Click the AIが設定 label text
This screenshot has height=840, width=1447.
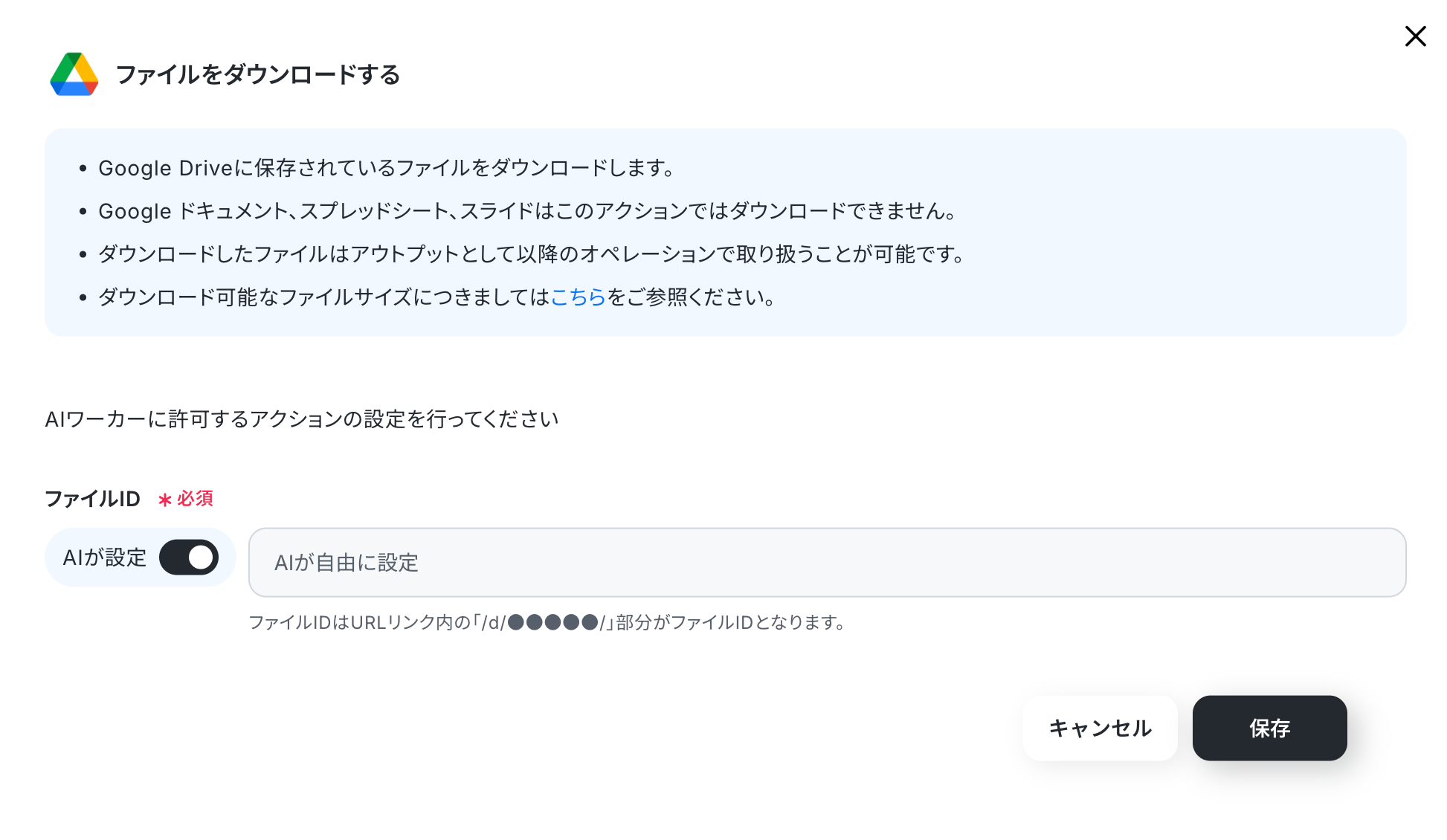pyautogui.click(x=104, y=558)
